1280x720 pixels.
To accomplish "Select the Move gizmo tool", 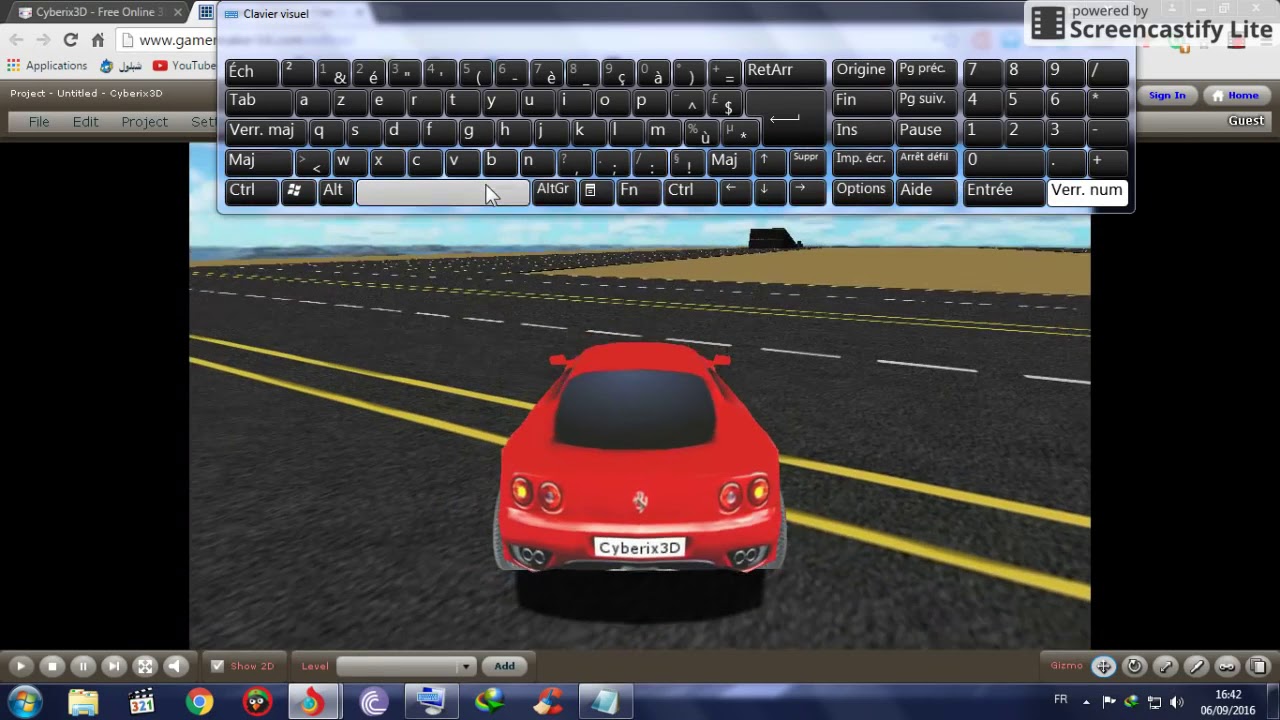I will [x=1103, y=666].
